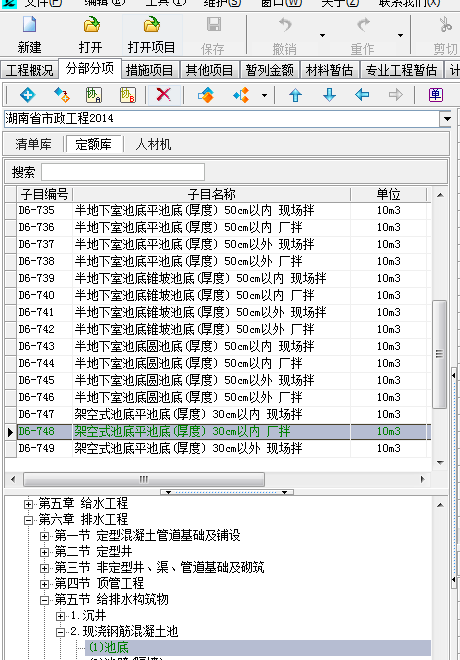
Task: Click the table vertical scrollbar thumb
Action: [439, 354]
